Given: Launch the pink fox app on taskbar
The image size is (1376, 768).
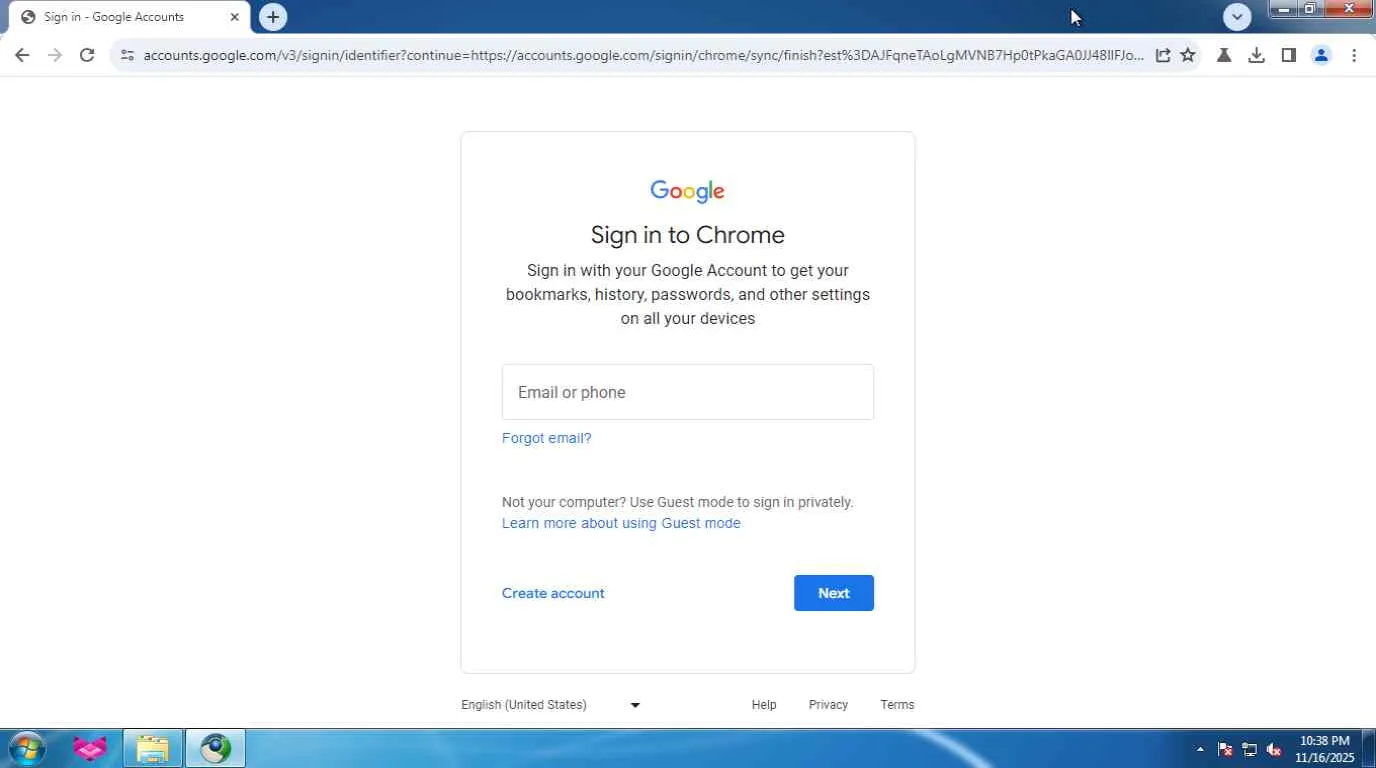Looking at the screenshot, I should coord(90,749).
